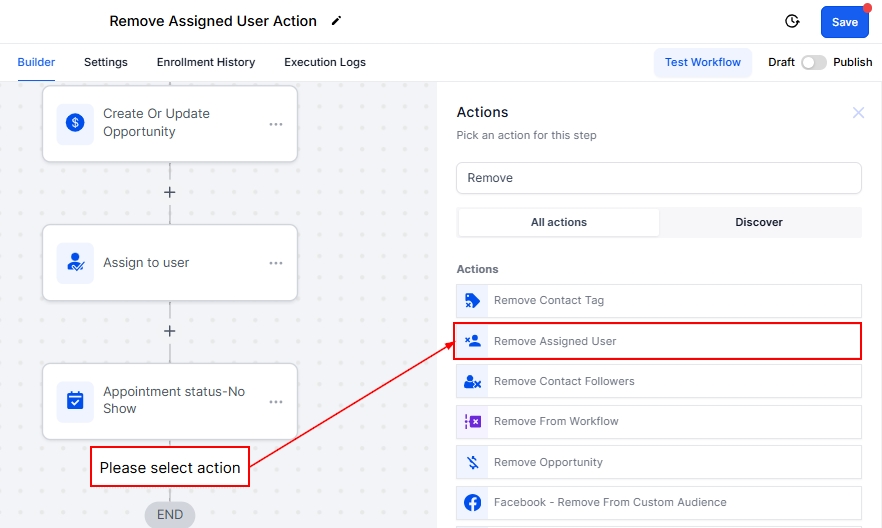Click the Facebook custom audience icon
Screen dimensions: 882x528
[473, 502]
